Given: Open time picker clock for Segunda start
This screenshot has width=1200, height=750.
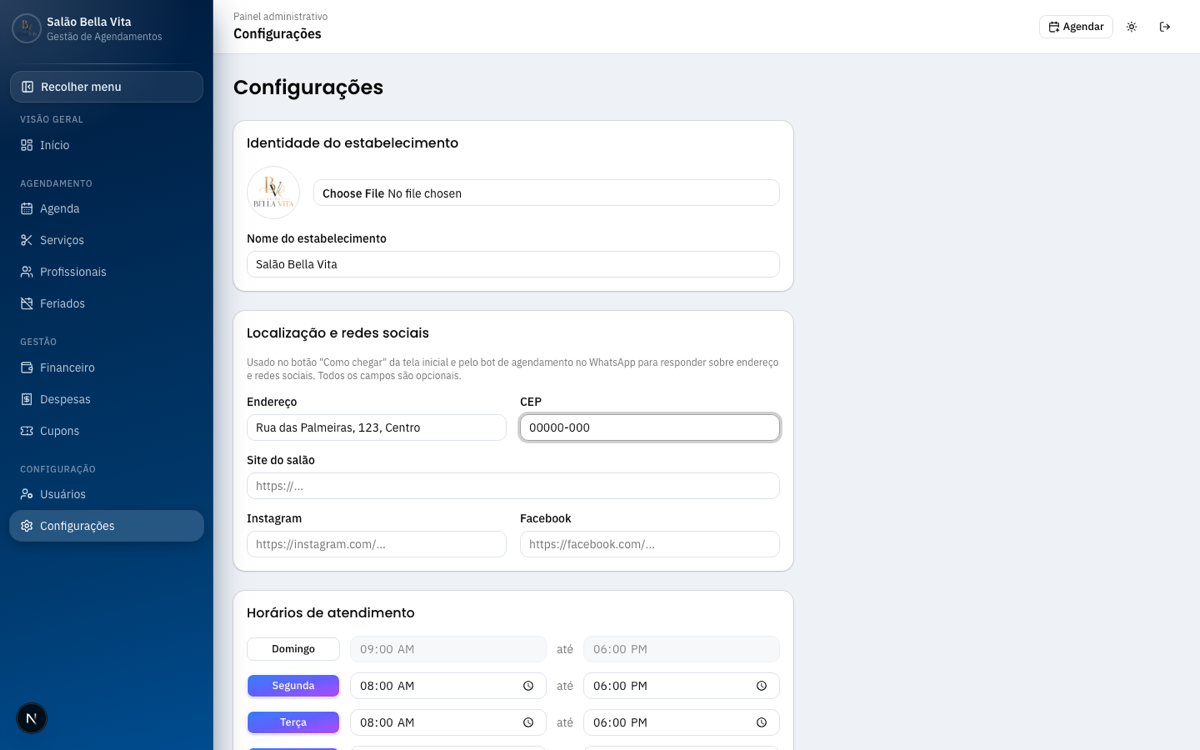Looking at the screenshot, I should (528, 686).
